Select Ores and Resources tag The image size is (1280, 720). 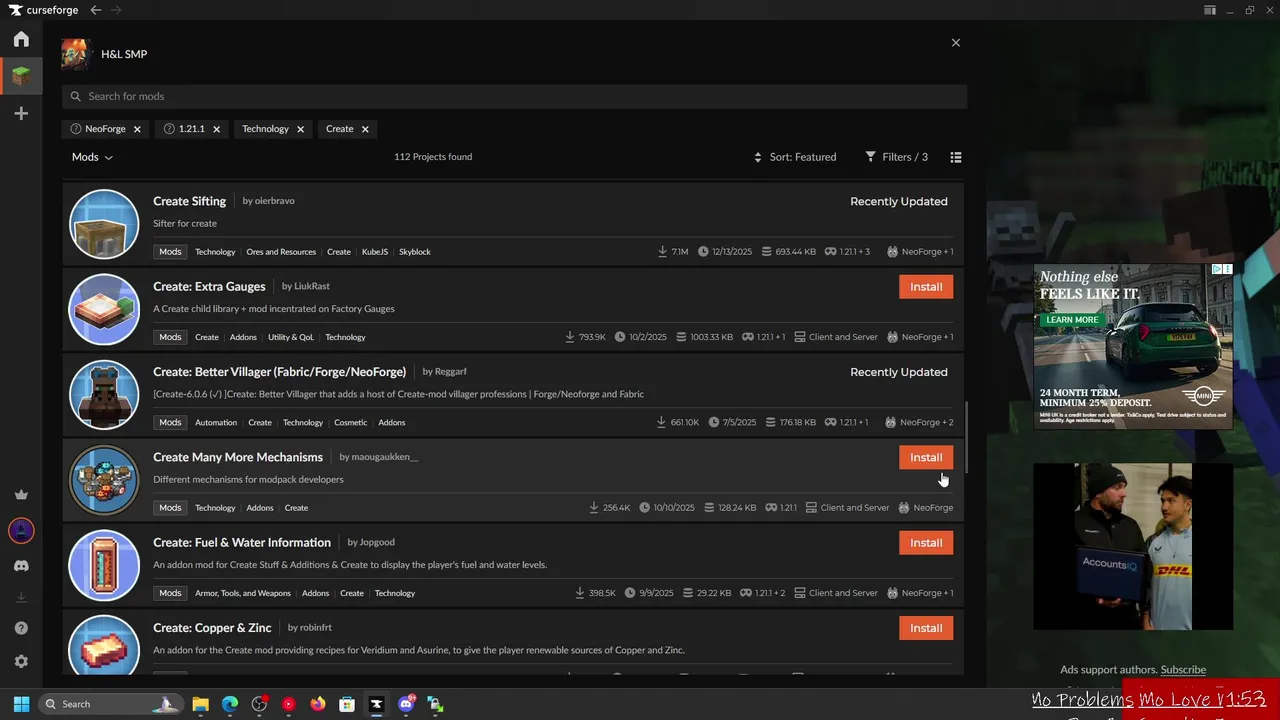coord(281,252)
